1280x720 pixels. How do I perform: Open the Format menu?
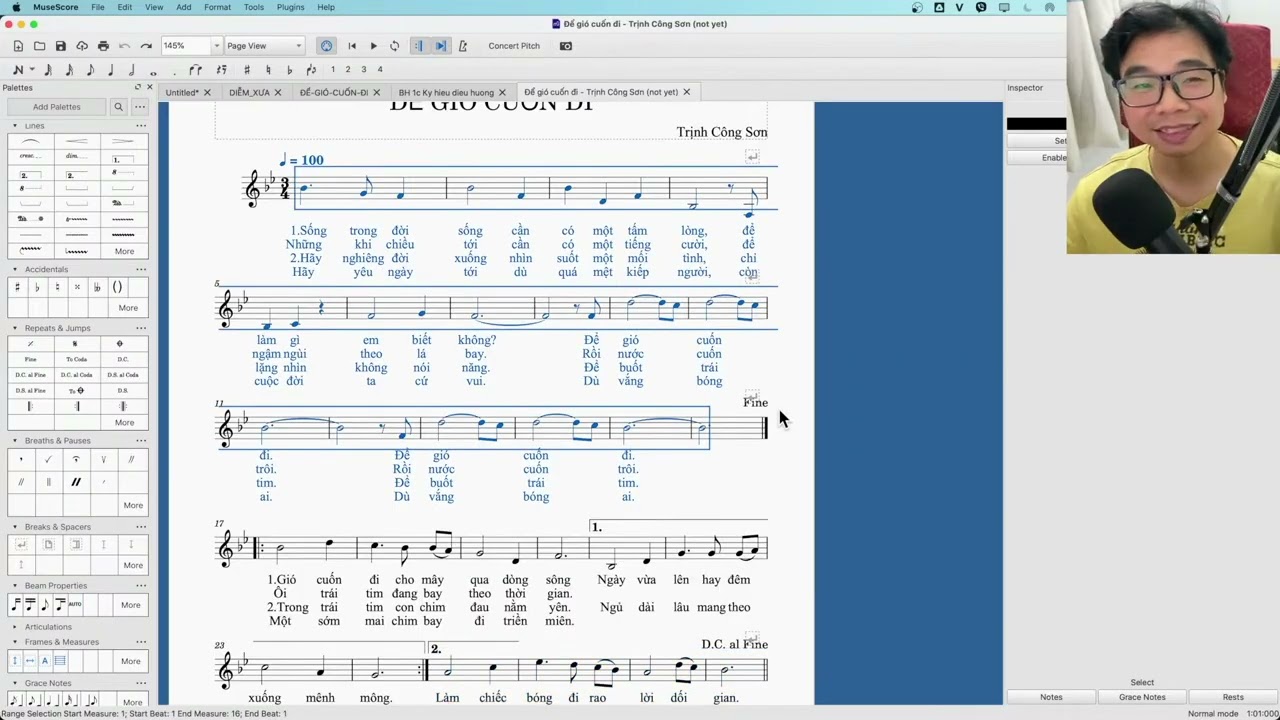217,7
